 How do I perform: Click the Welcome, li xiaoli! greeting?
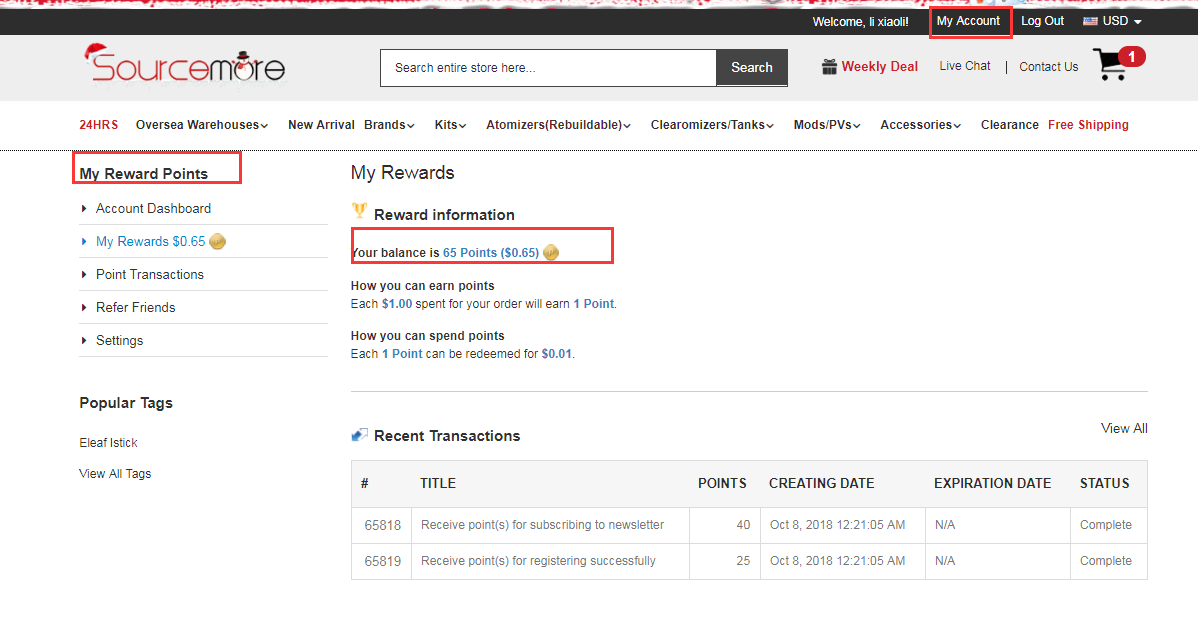[860, 21]
